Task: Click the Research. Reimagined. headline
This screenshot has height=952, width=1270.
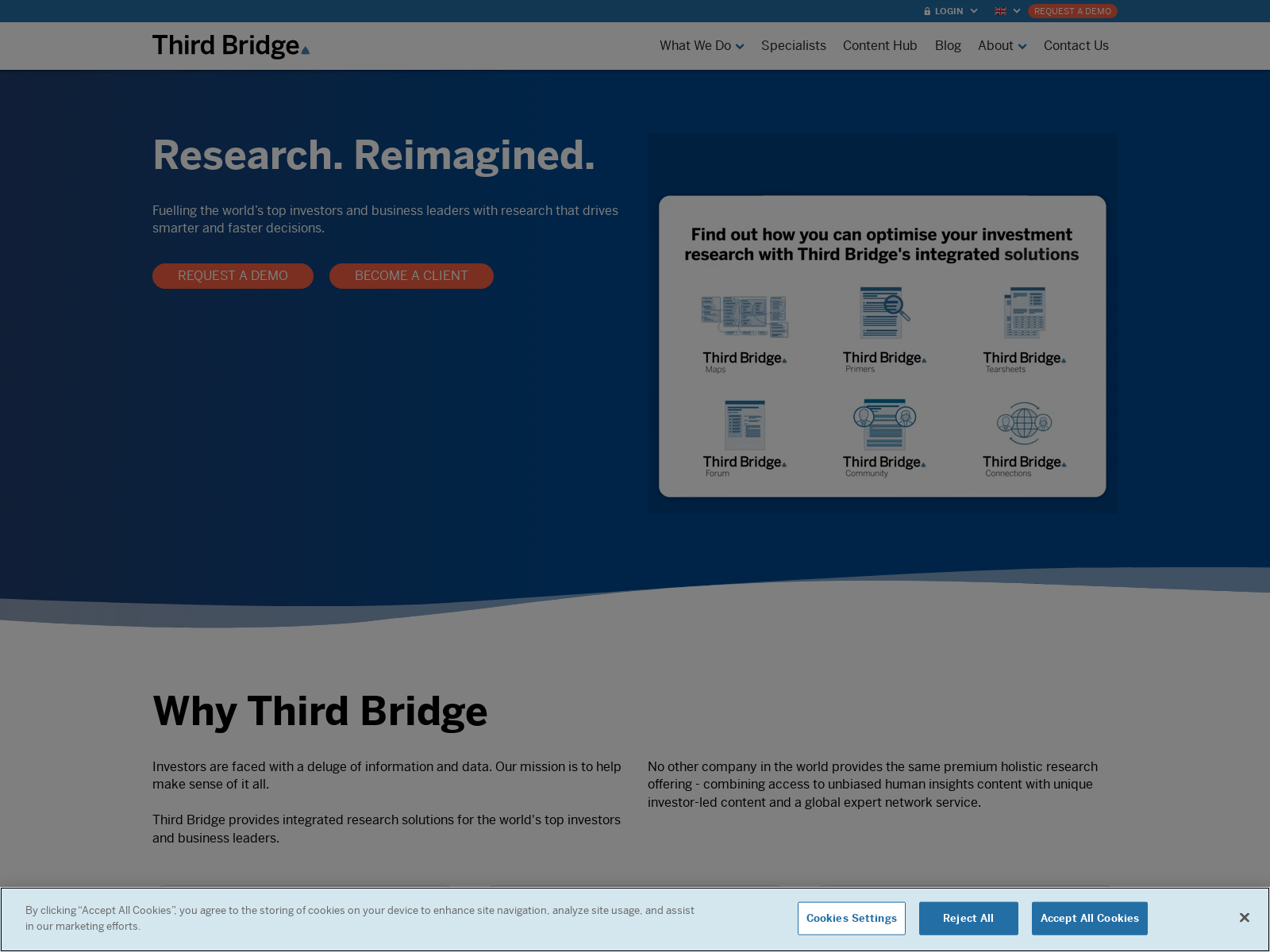Action: (374, 155)
